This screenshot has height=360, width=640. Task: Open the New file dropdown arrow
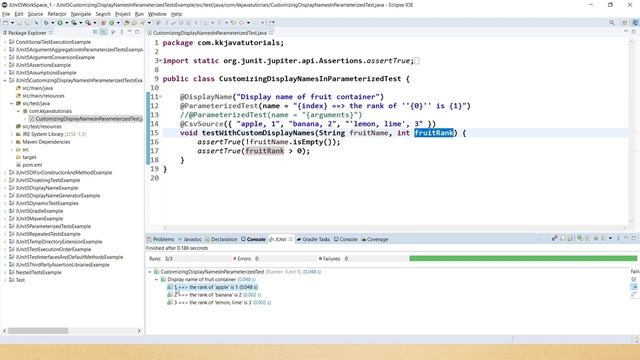[x=12, y=23]
